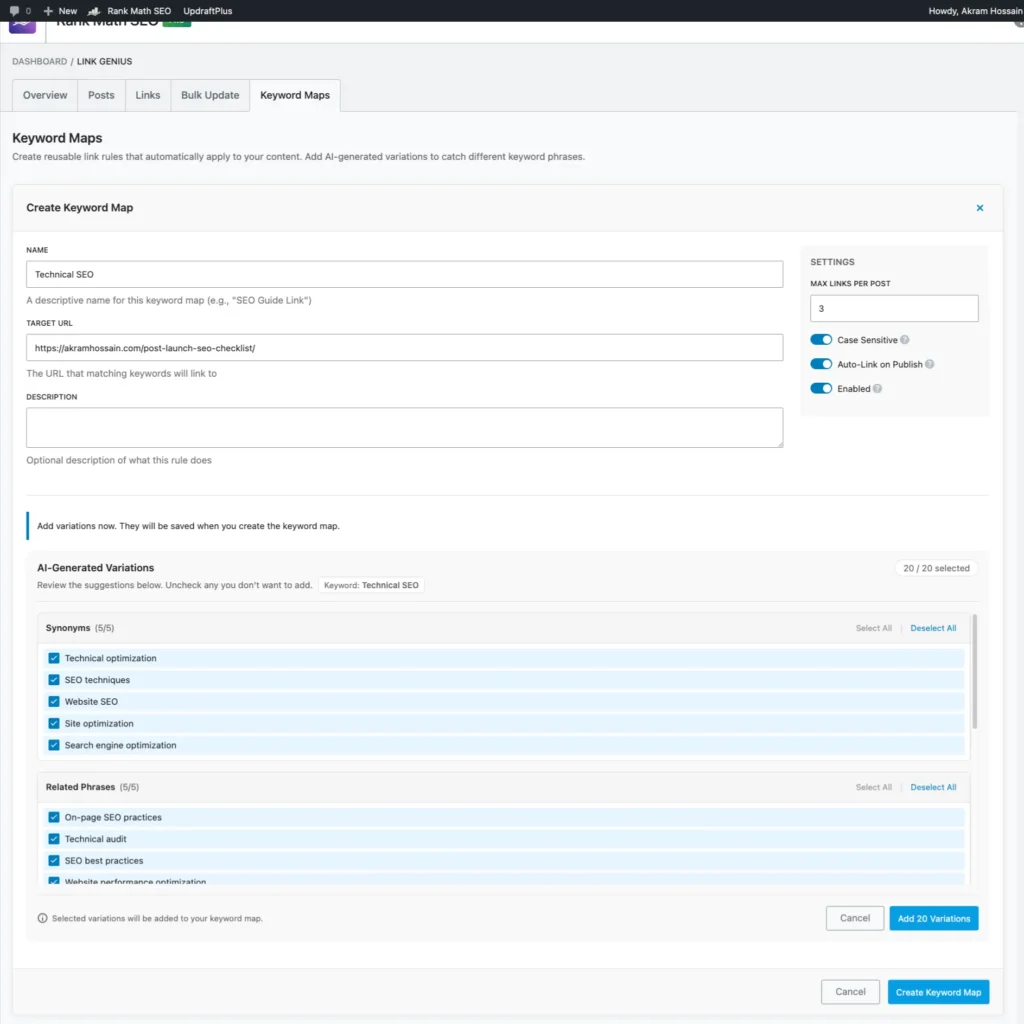Click help icon beside Auto-Link on Publish
Screen dimensions: 1024x1024
[x=930, y=365]
